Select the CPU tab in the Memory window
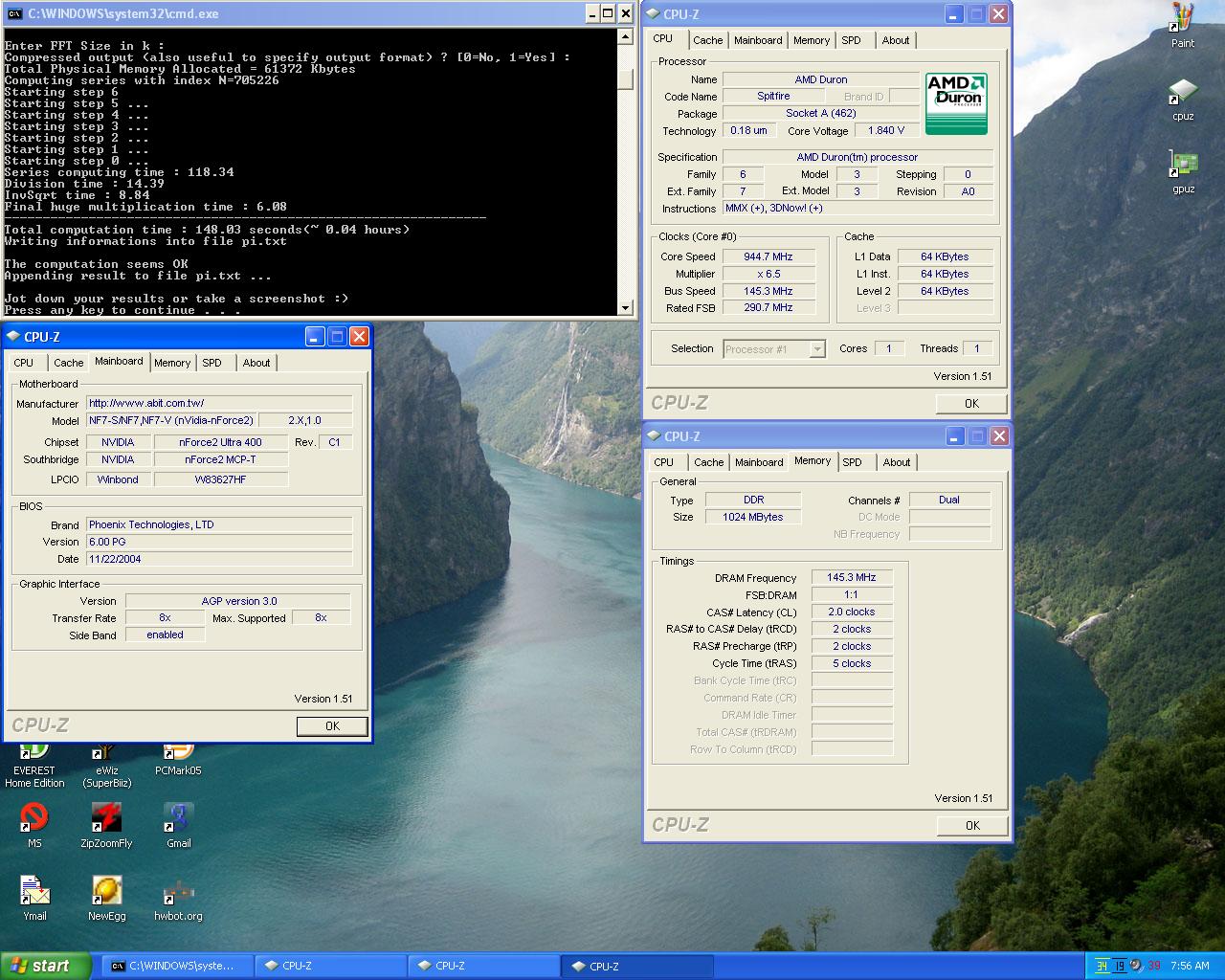 tap(663, 462)
